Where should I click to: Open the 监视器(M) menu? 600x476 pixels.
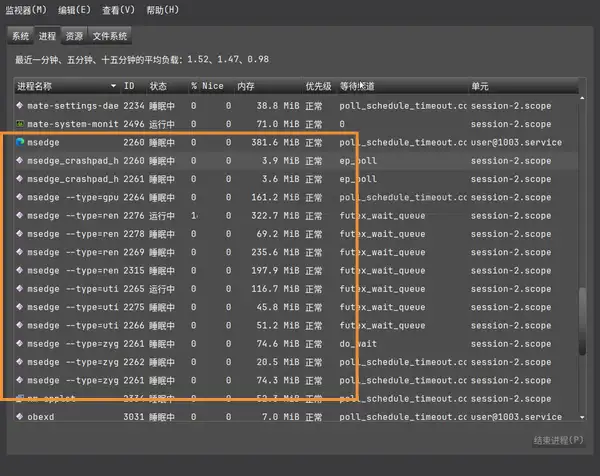(26, 10)
